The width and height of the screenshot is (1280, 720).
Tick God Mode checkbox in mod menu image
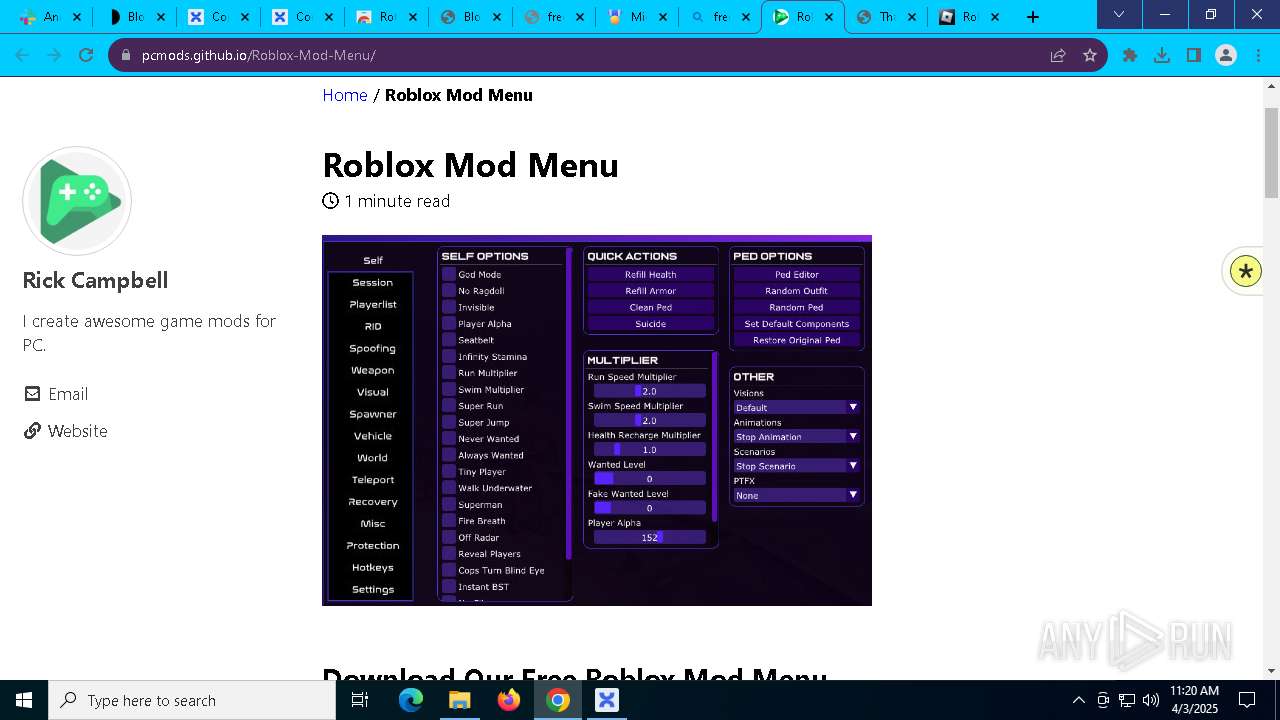pyautogui.click(x=449, y=274)
